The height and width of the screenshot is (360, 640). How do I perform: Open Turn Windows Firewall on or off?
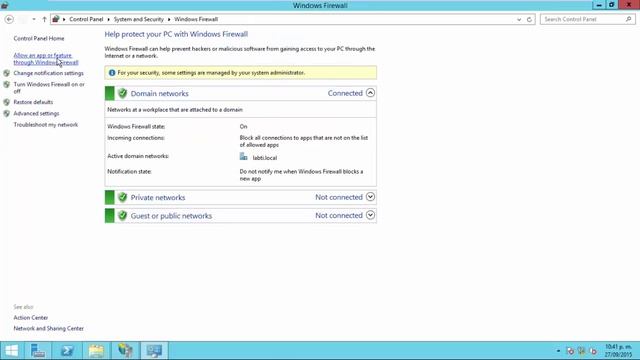pyautogui.click(x=49, y=88)
